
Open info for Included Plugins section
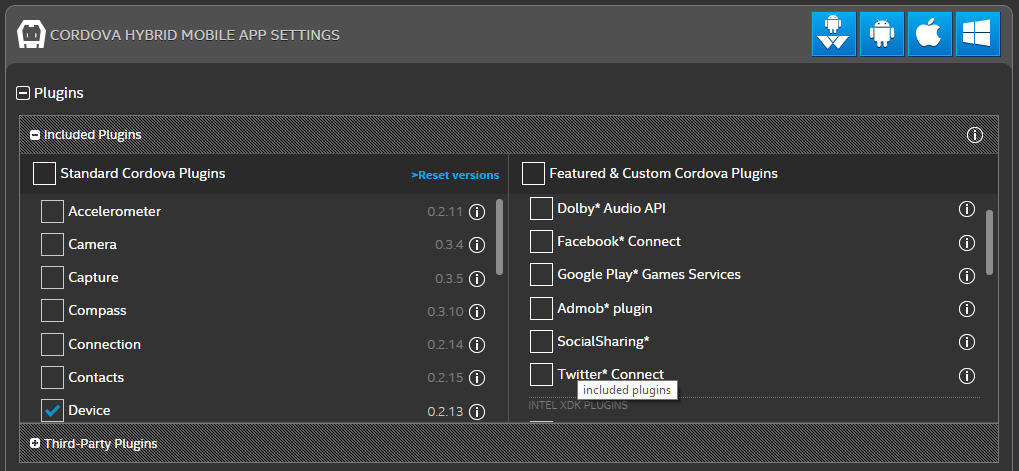coord(974,135)
